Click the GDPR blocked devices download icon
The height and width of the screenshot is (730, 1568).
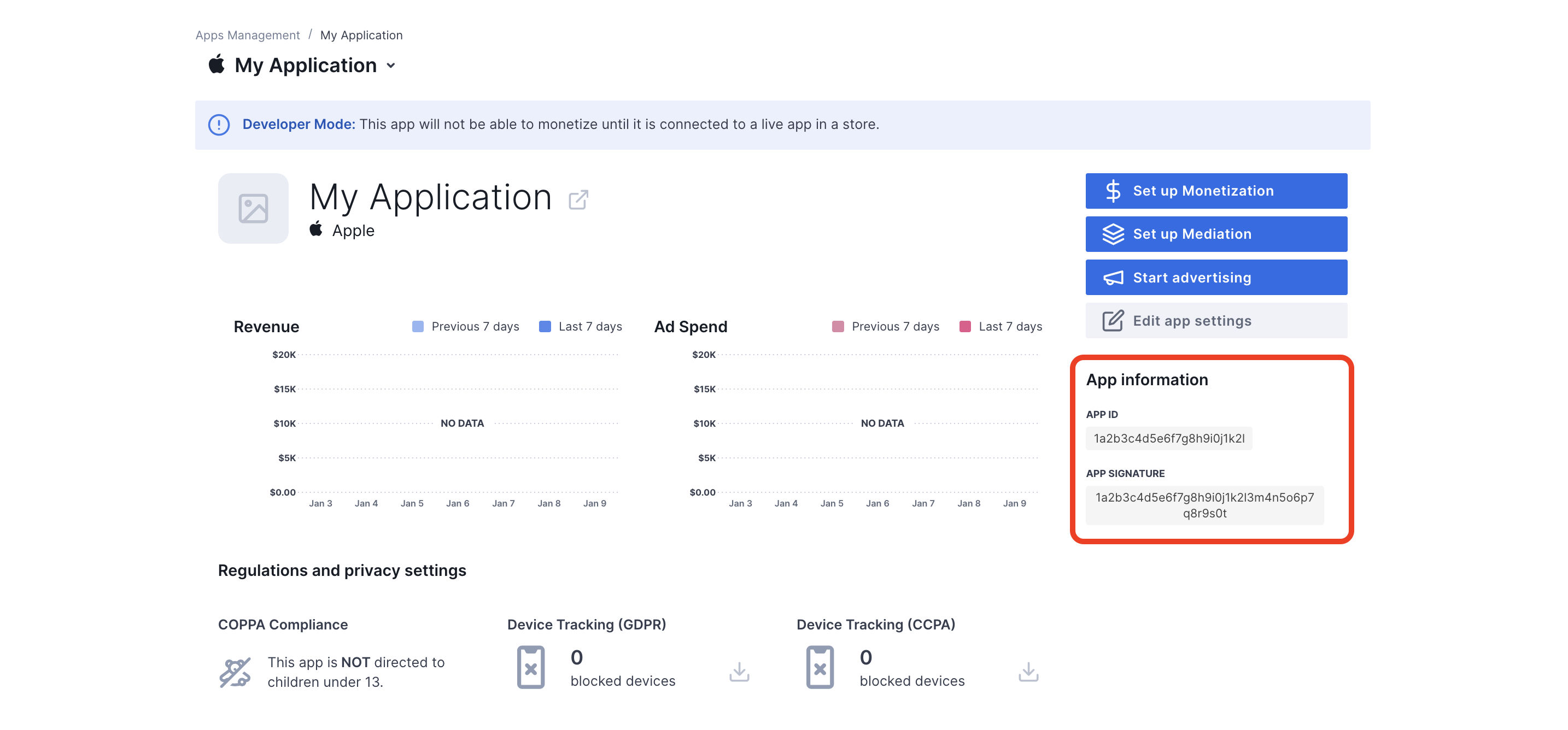[x=740, y=671]
